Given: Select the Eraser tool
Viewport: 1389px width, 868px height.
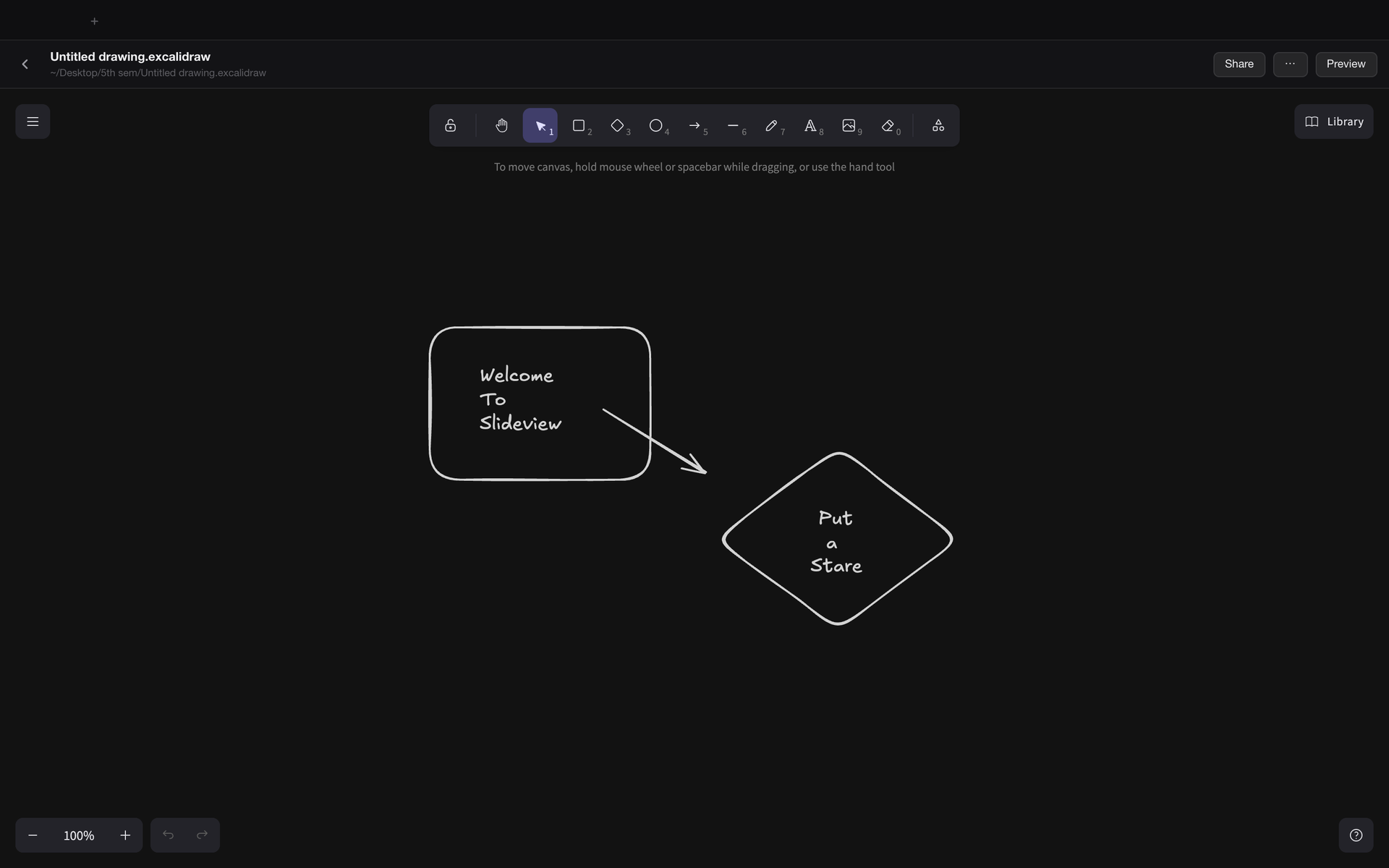Looking at the screenshot, I should click(x=888, y=126).
